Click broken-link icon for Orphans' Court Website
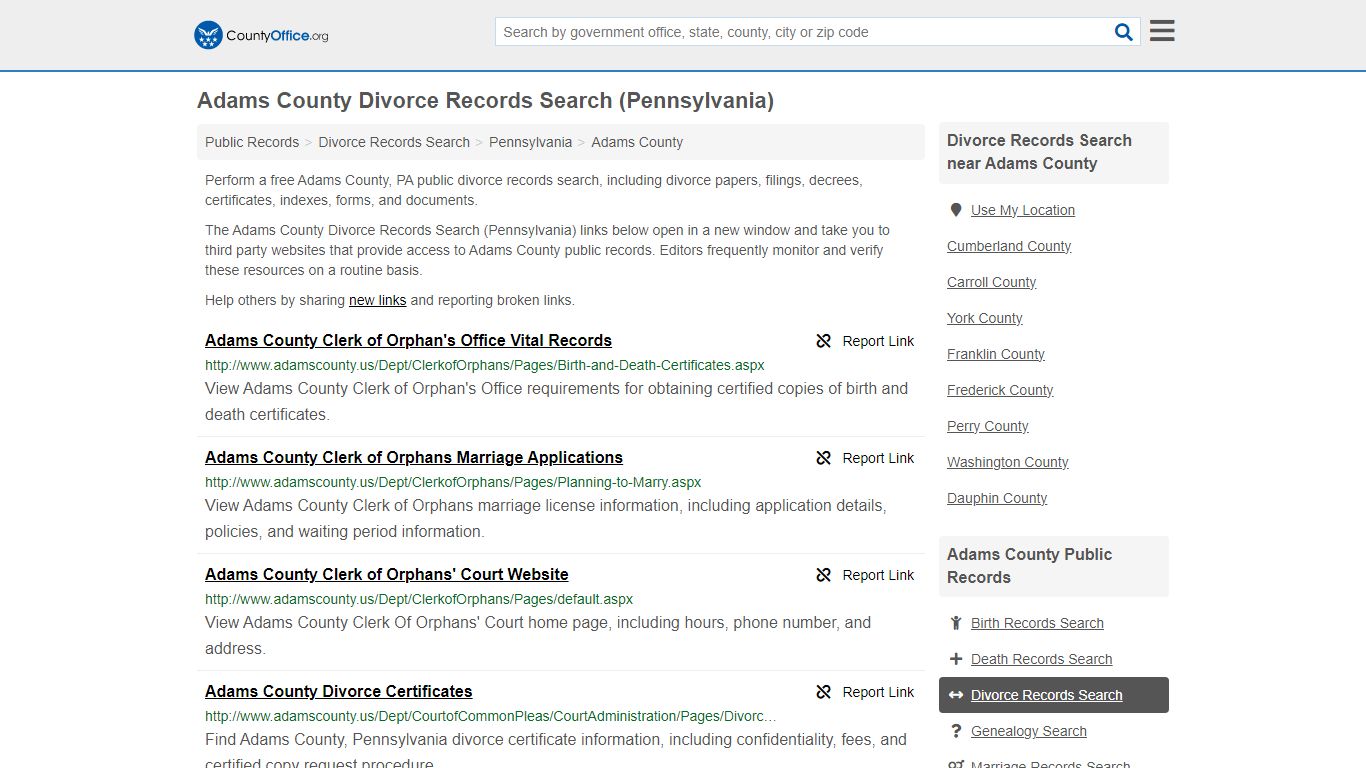The image size is (1366, 768). 824,575
